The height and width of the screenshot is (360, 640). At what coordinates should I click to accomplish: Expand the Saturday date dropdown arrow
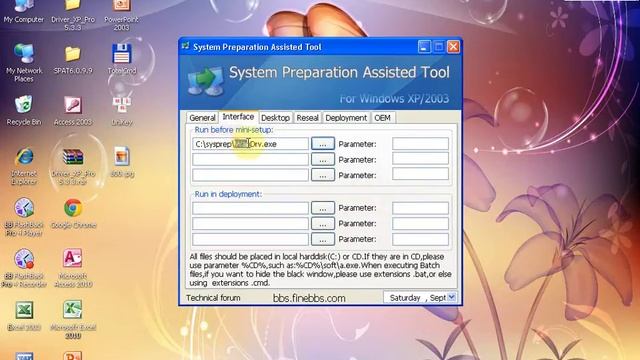pos(451,298)
